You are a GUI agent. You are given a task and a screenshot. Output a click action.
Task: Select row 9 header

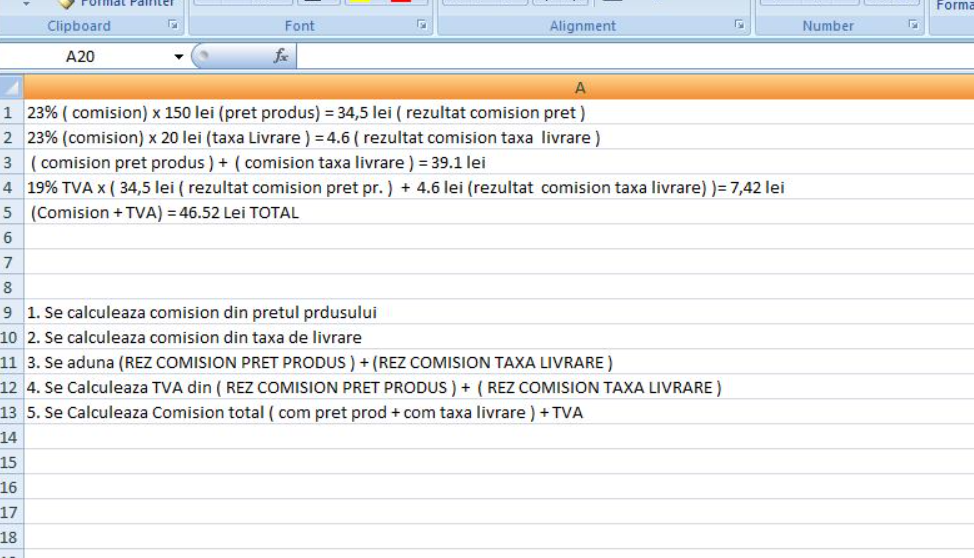click(x=11, y=312)
